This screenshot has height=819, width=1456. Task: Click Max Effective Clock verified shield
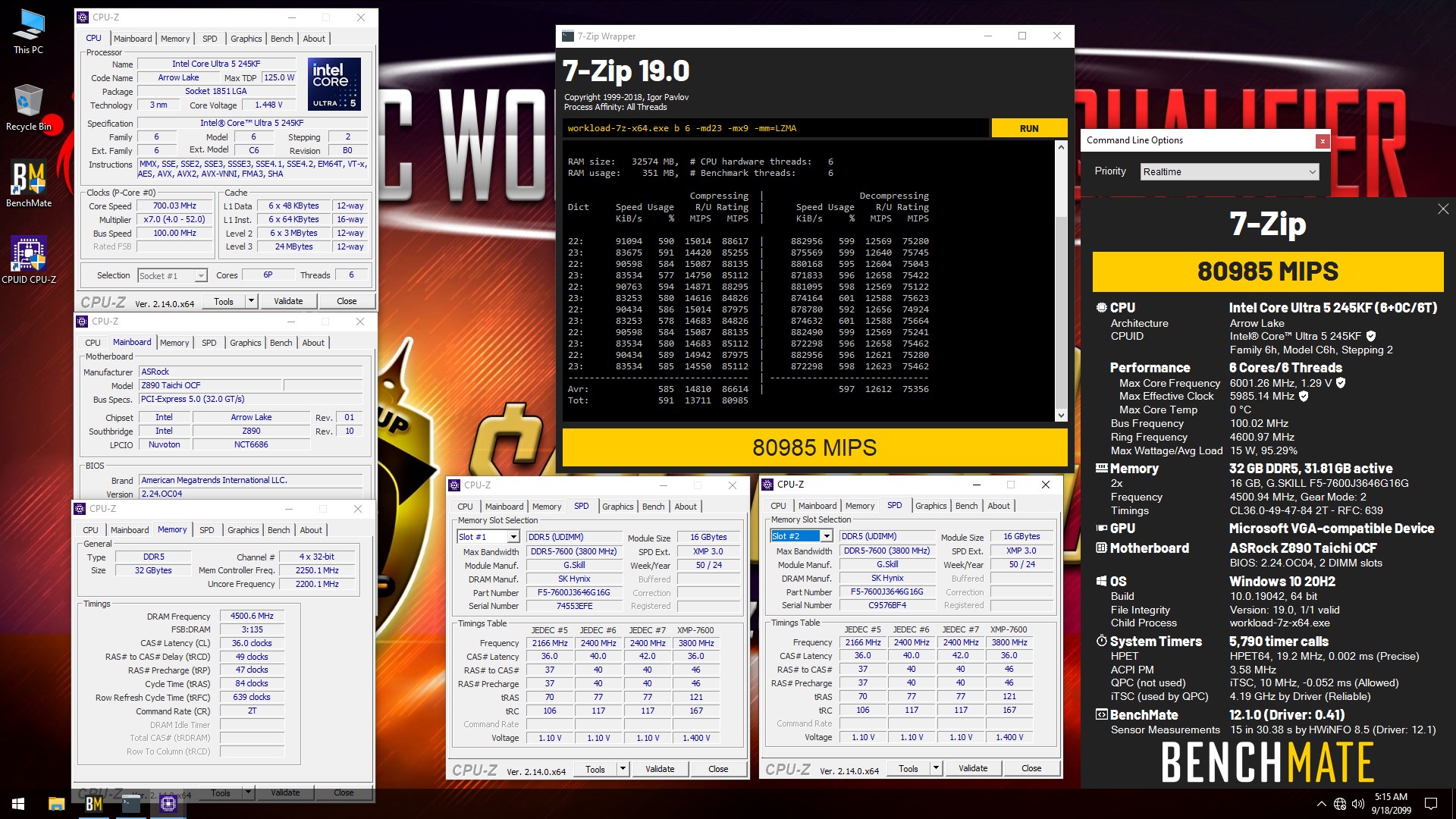click(1304, 396)
